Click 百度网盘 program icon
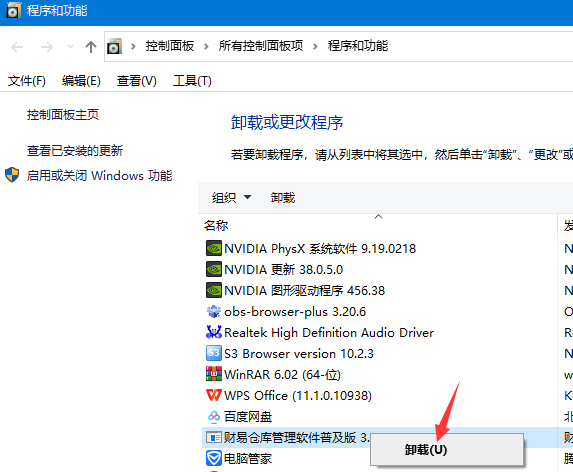 pos(214,416)
